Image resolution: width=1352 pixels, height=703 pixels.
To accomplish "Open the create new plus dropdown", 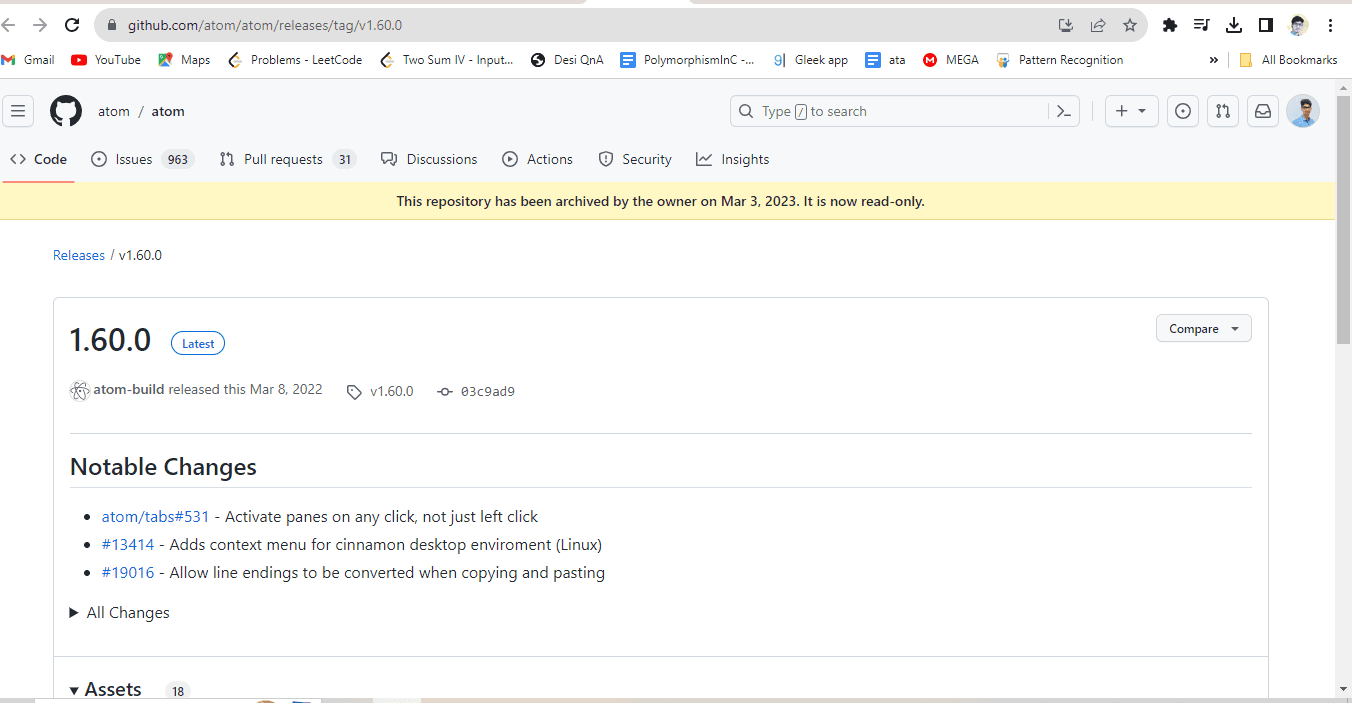I will point(1131,111).
